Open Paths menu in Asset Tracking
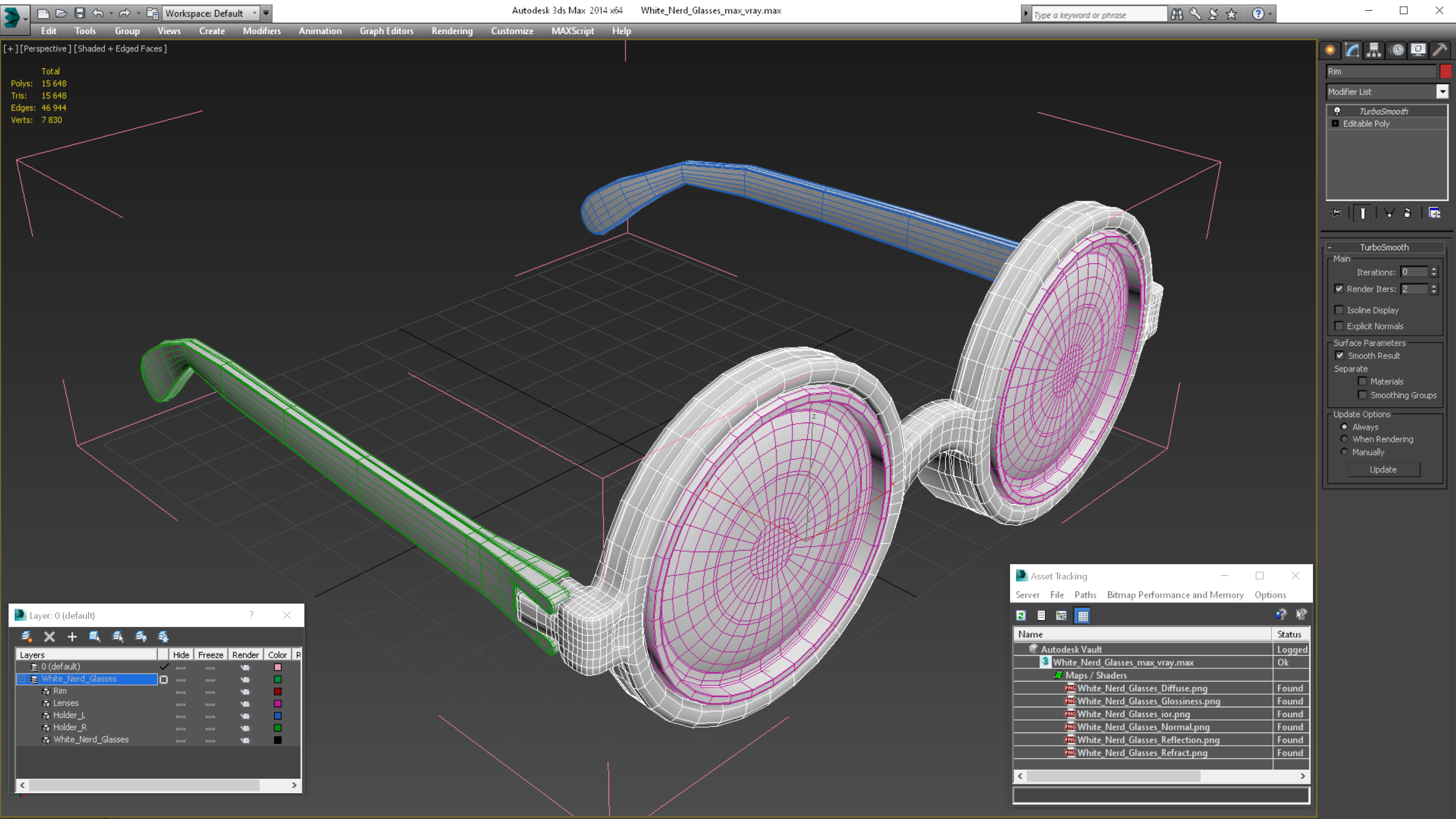This screenshot has width=1456, height=819. tap(1085, 595)
